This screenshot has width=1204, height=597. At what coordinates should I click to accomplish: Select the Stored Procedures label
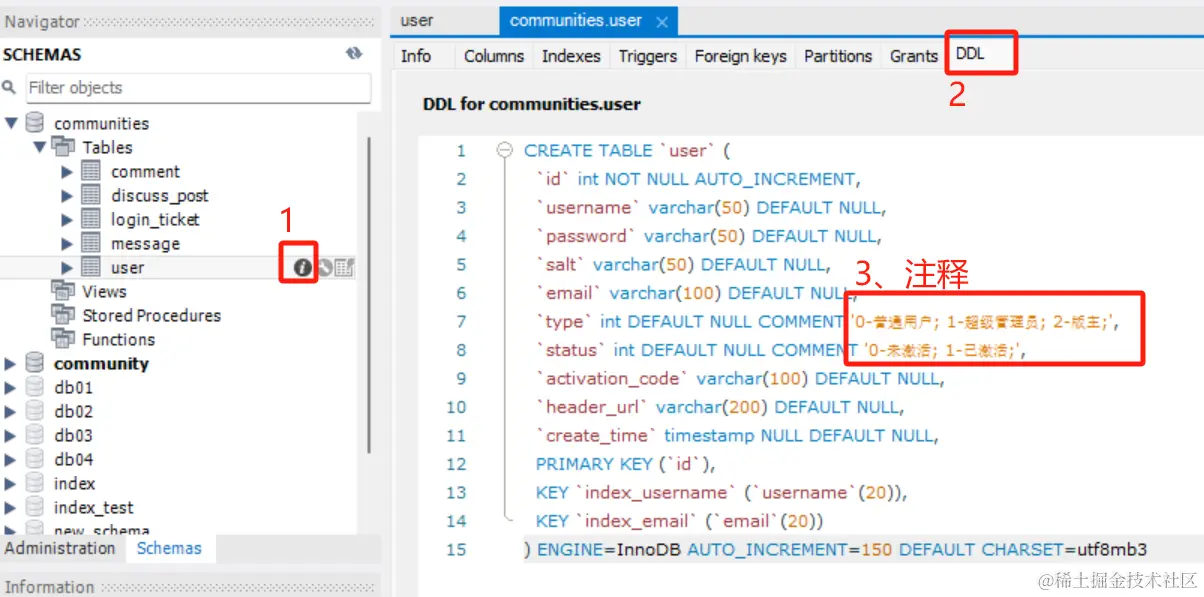(151, 315)
